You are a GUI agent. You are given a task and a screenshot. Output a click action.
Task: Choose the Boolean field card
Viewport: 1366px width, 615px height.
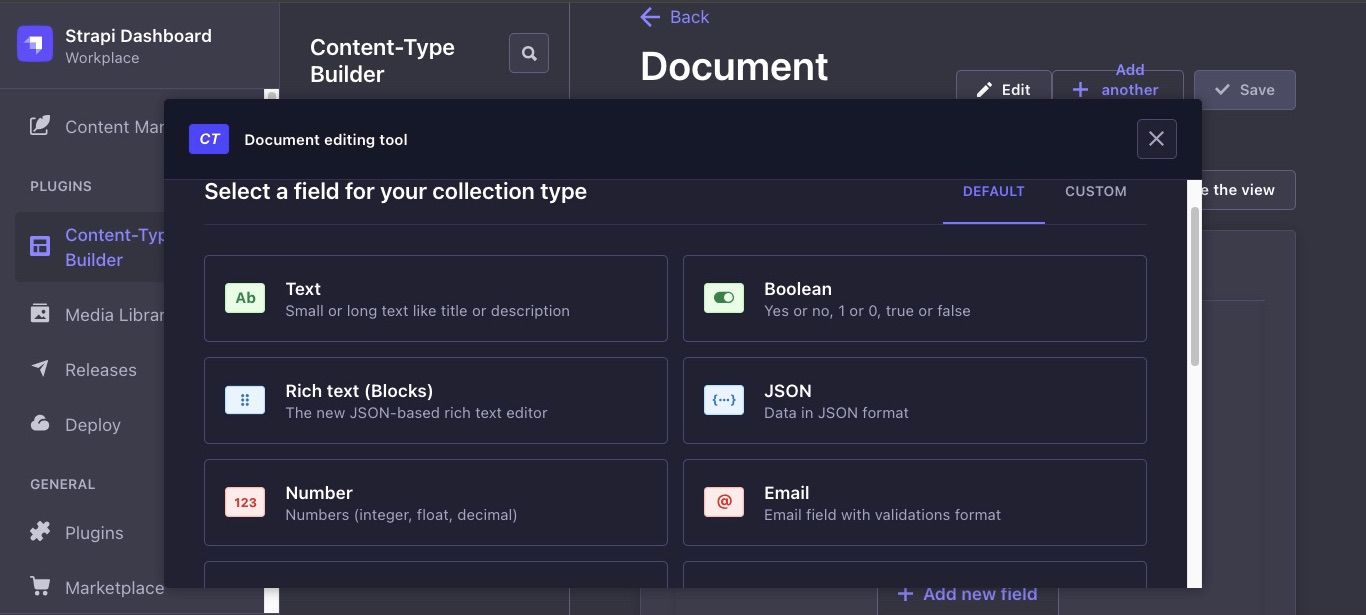tap(915, 298)
